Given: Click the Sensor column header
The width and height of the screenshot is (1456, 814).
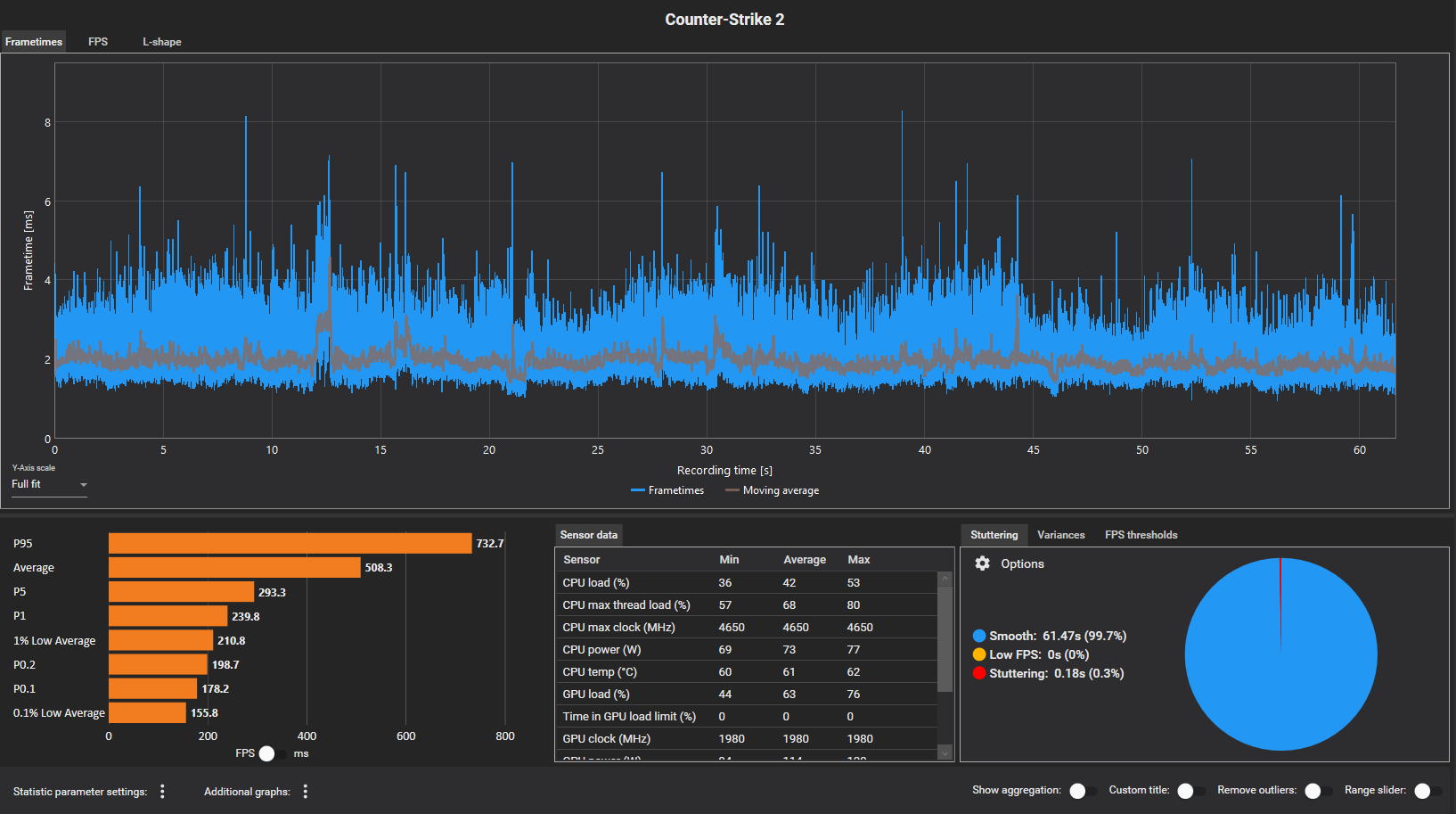Looking at the screenshot, I should (581, 560).
